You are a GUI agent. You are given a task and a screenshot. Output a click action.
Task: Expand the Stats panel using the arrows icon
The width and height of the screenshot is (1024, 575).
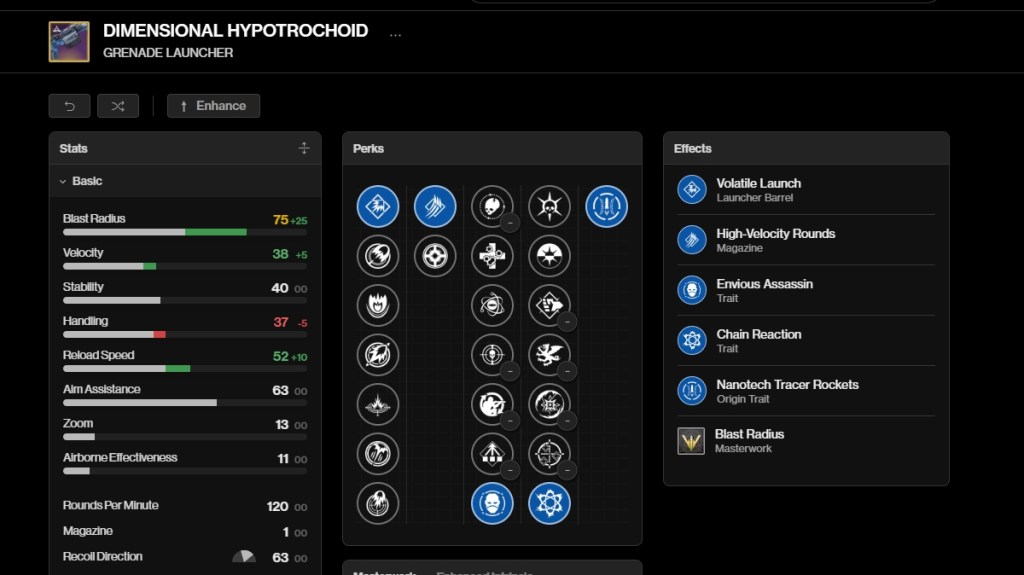pyautogui.click(x=304, y=148)
